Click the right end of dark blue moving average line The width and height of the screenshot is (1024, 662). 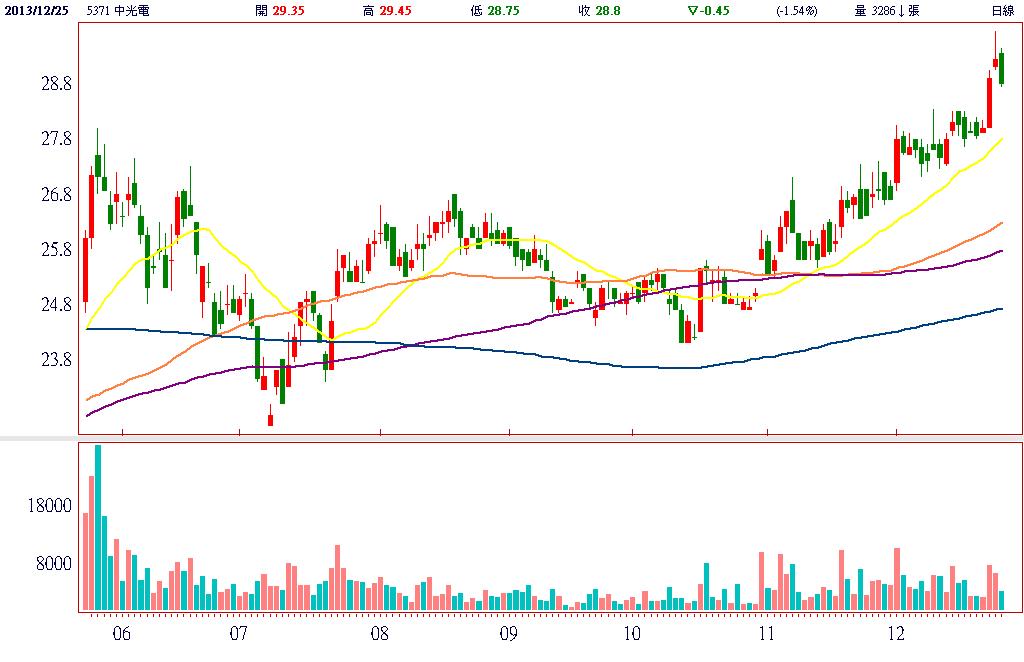[1000, 310]
